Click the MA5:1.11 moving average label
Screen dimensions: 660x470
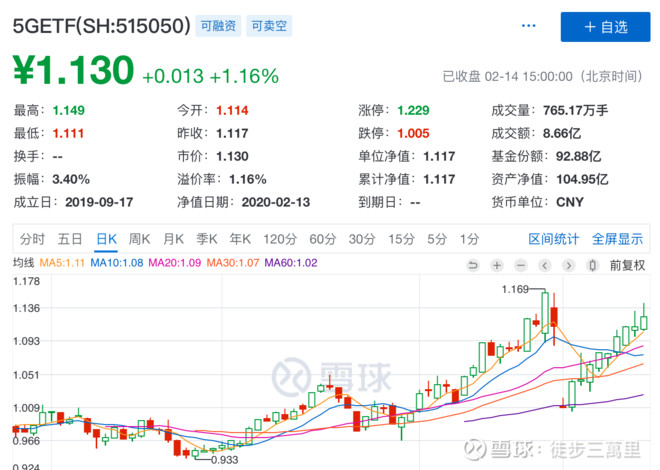coord(62,263)
